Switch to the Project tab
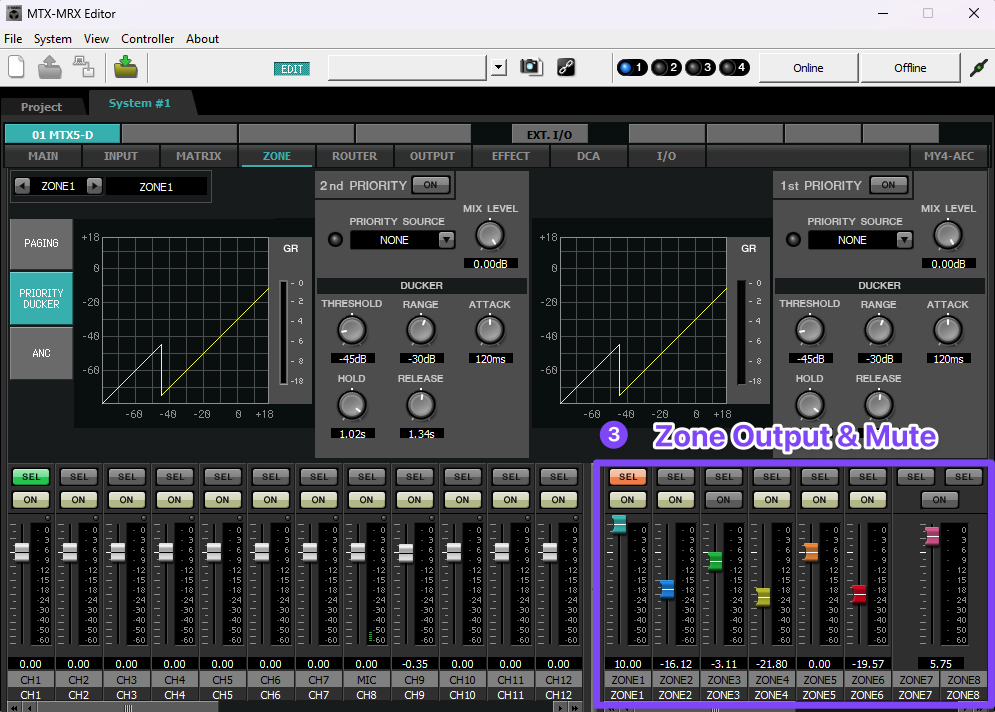The image size is (995, 712). [x=42, y=107]
